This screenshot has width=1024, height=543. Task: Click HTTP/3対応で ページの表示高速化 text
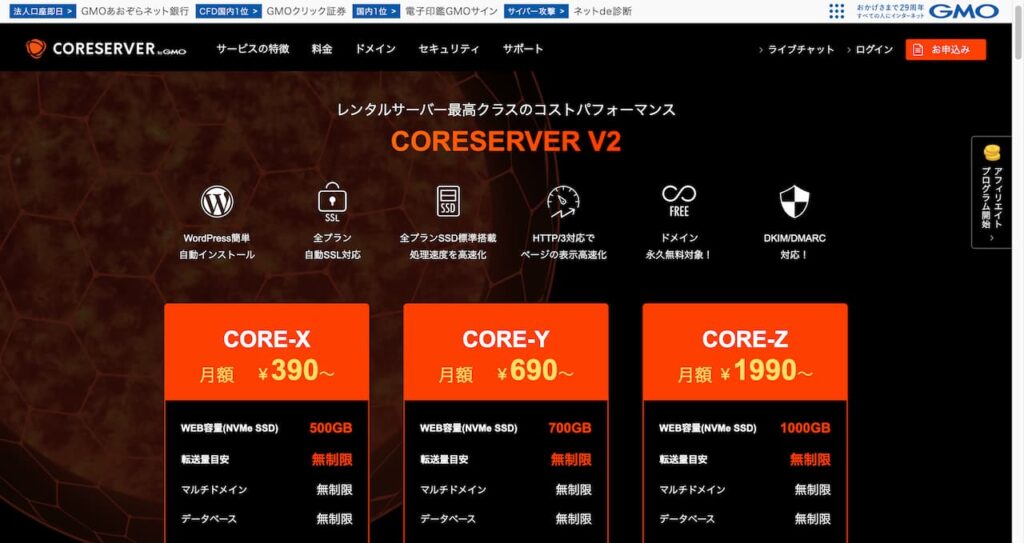tap(563, 246)
